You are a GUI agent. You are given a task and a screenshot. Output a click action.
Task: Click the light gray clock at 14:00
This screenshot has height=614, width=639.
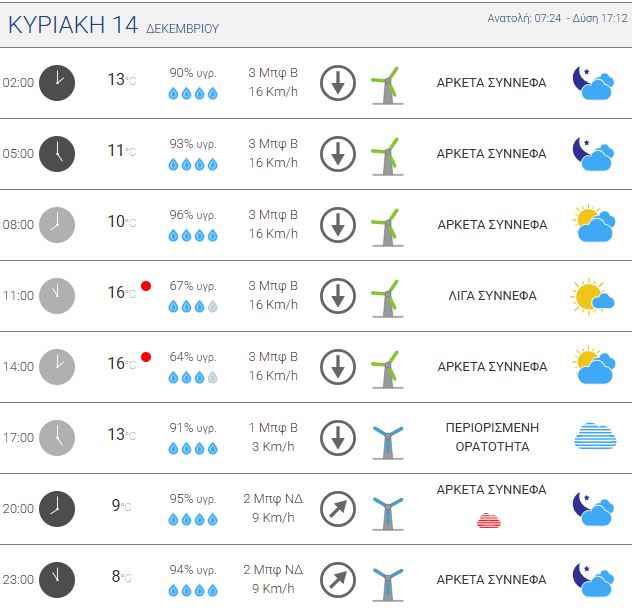point(57,366)
